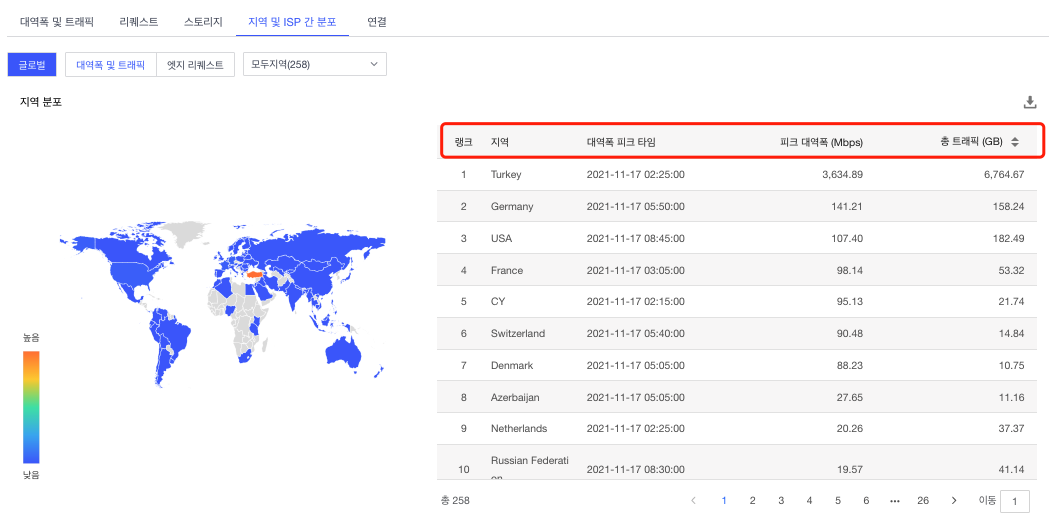Go to page 2 of results
Image resolution: width=1052 pixels, height=519 pixels.
pos(752,500)
